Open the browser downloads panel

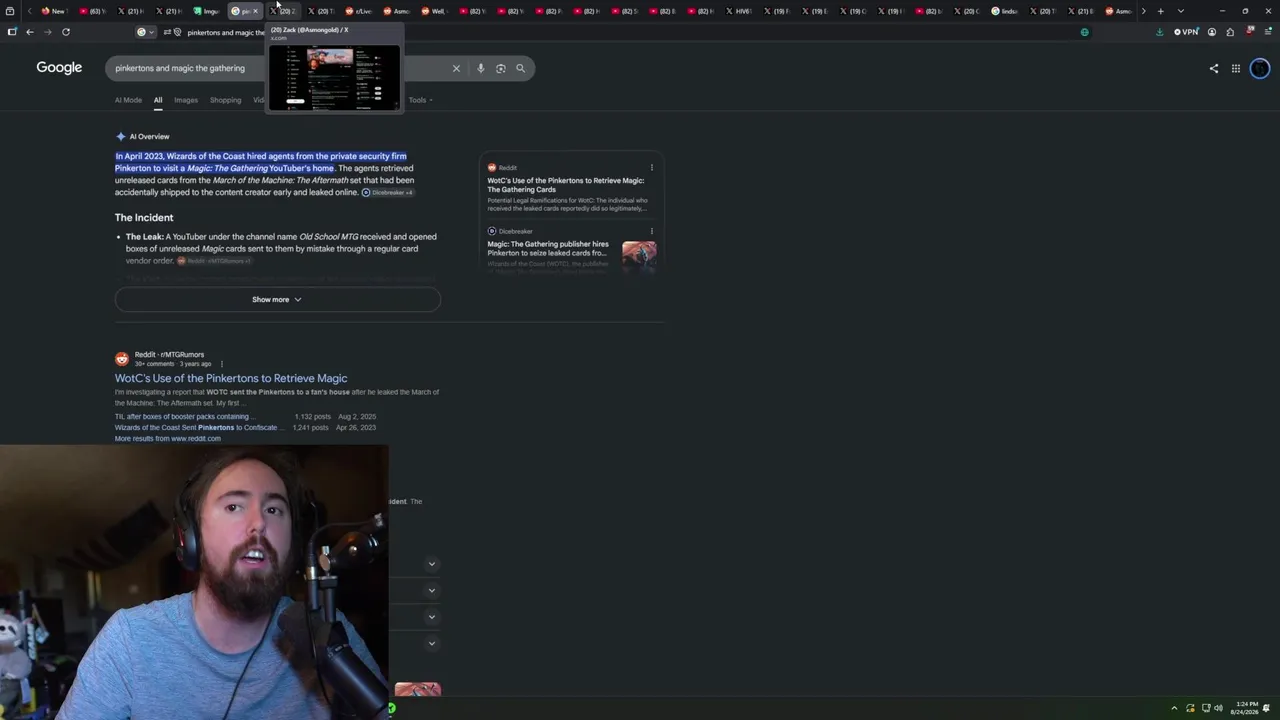[x=1160, y=32]
